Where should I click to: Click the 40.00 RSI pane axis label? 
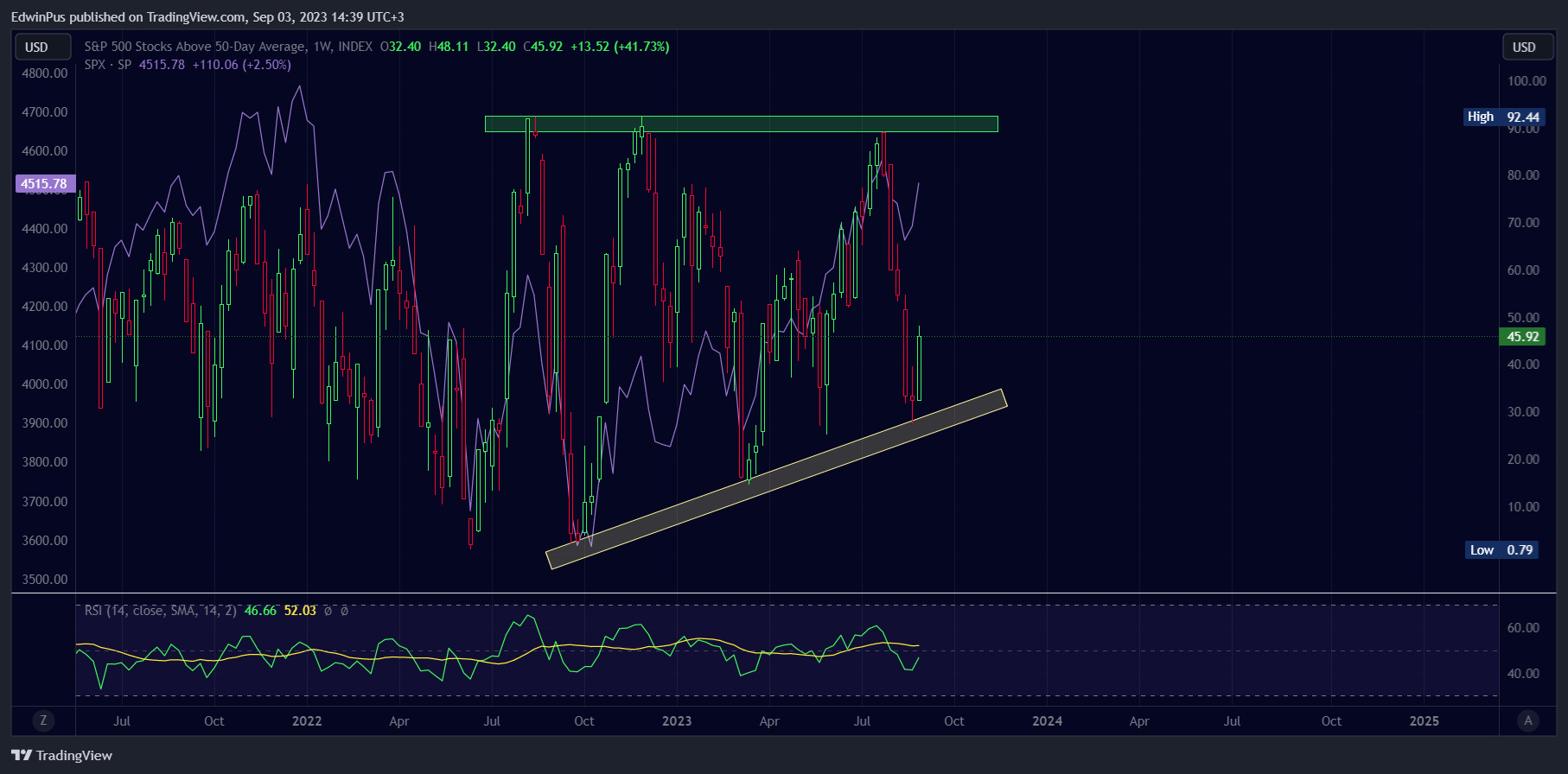click(1524, 674)
